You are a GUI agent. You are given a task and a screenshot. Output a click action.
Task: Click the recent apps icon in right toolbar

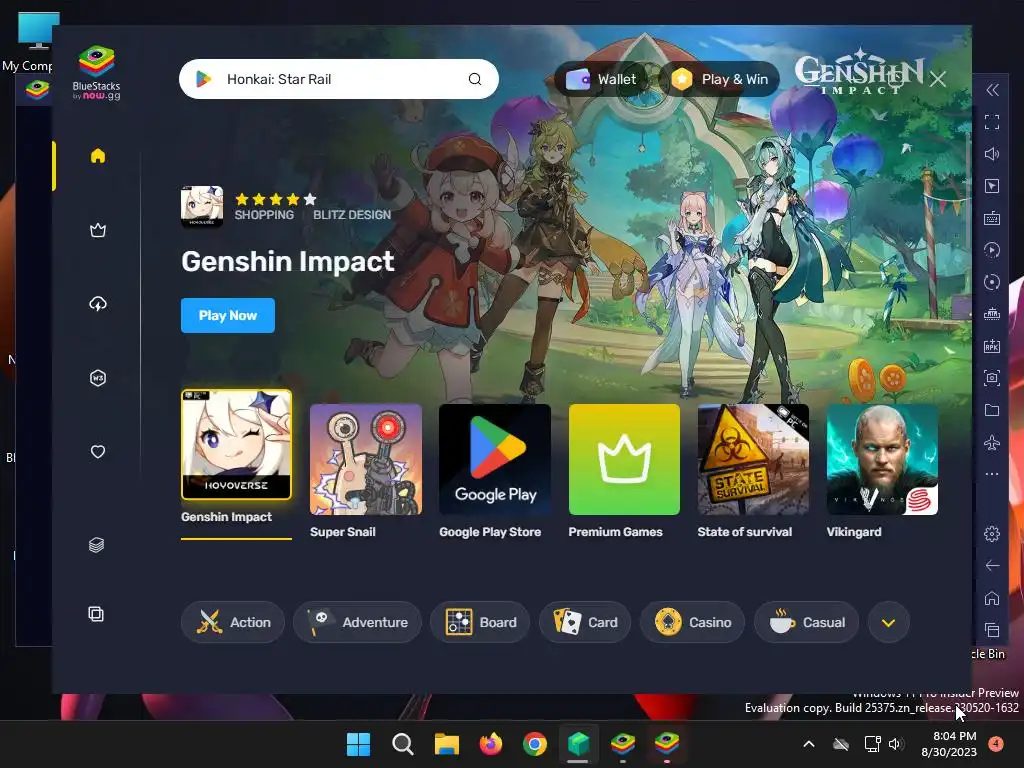point(992,630)
